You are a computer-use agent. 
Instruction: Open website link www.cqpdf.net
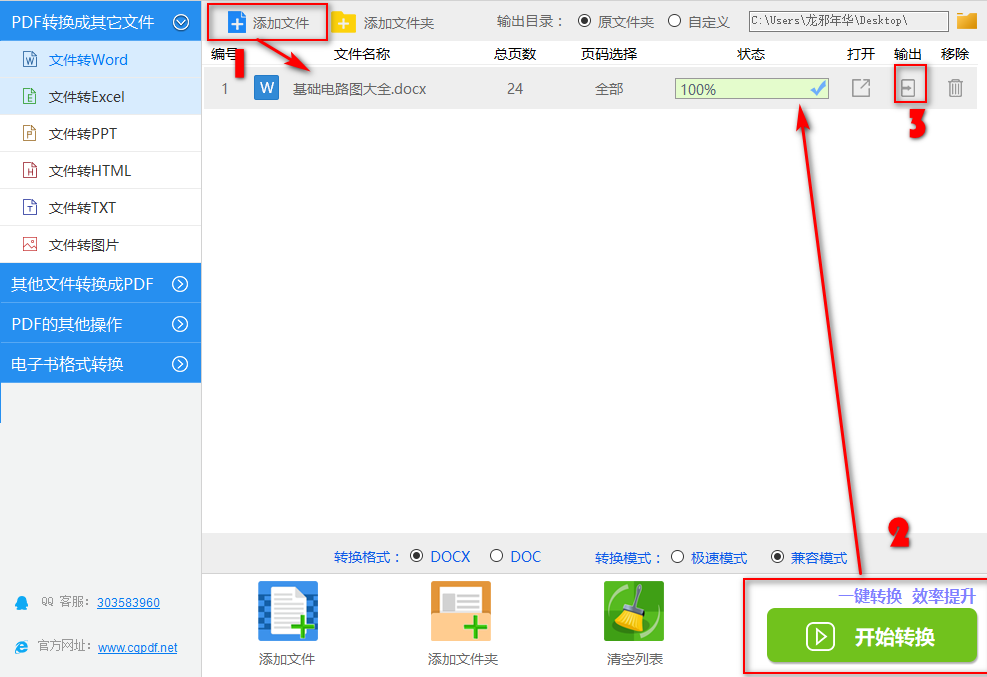(x=137, y=647)
